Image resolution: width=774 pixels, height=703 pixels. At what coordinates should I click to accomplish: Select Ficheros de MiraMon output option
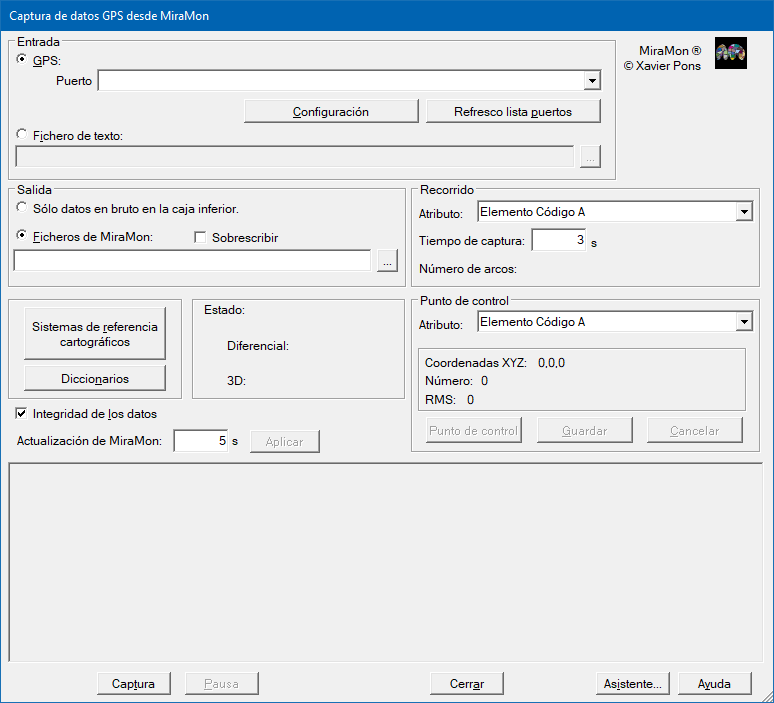tap(23, 237)
